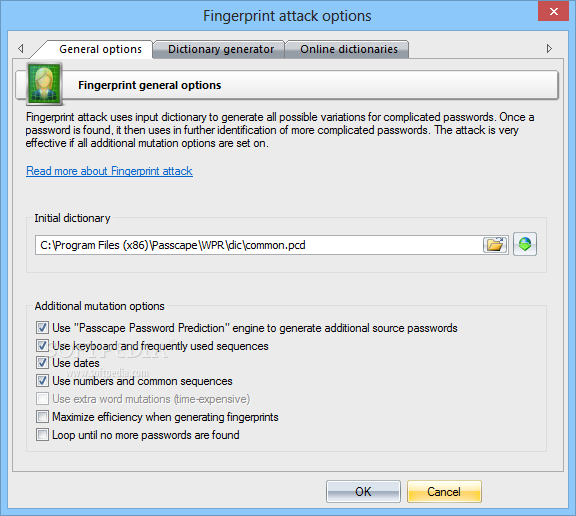Click the green globe download dictionary icon
This screenshot has width=576, height=516.
tap(525, 244)
